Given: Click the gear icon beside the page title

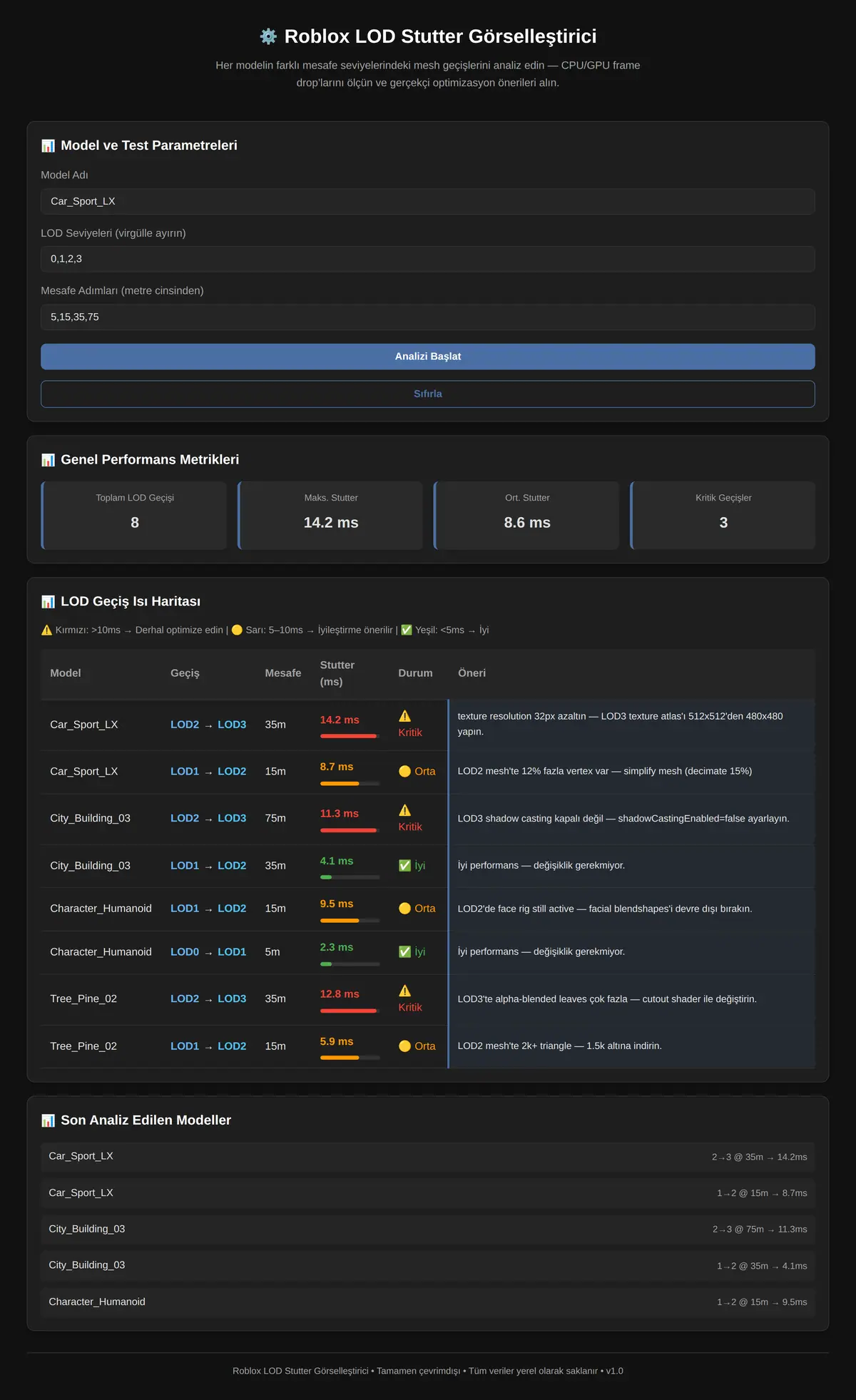Looking at the screenshot, I should [x=268, y=36].
